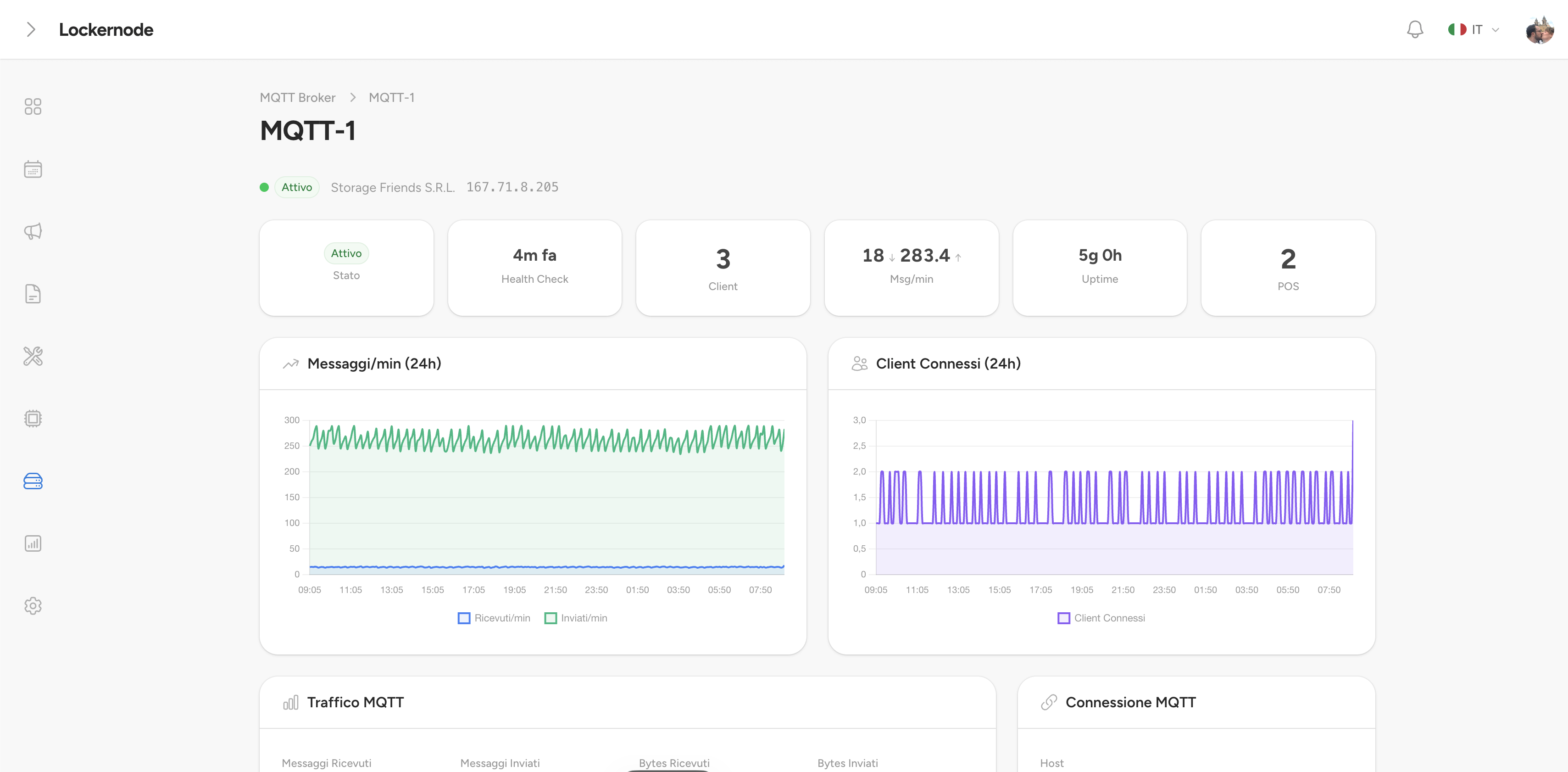Open the tools wrench icon in sidebar
Viewport: 1568px width, 772px height.
pos(33,356)
